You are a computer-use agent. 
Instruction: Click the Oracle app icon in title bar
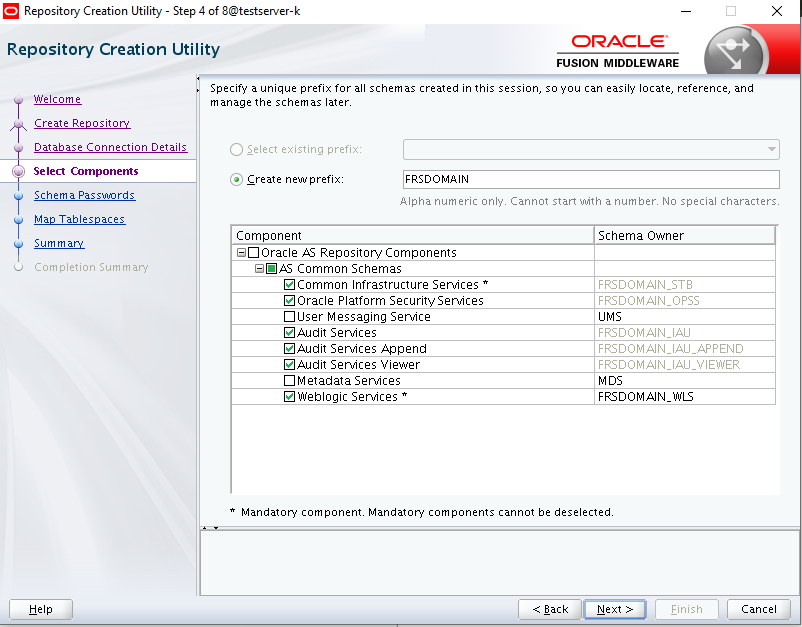coord(11,11)
